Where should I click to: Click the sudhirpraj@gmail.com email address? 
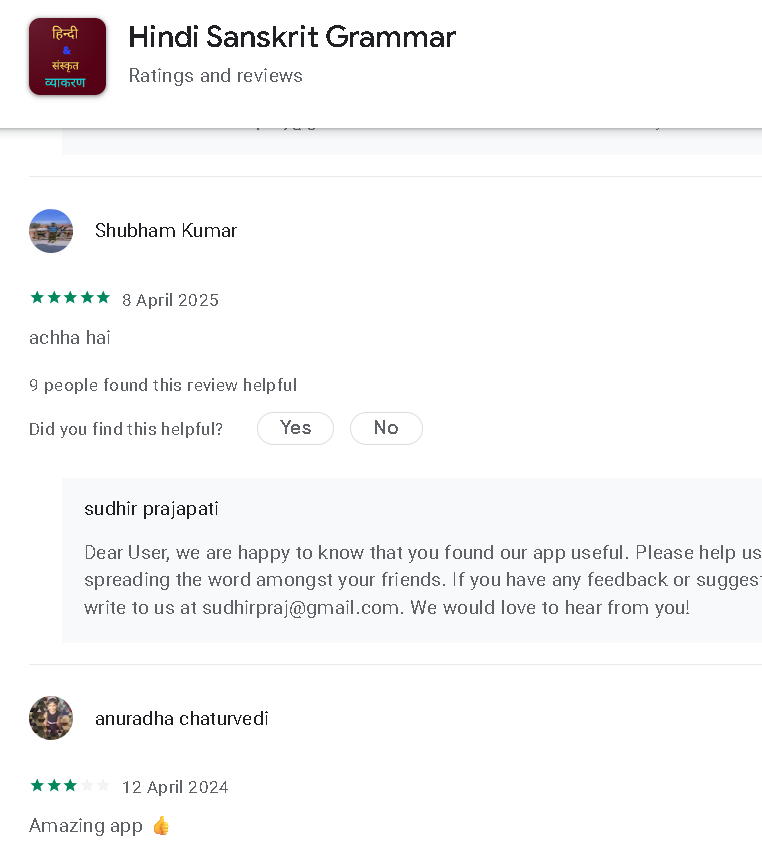[x=300, y=608]
